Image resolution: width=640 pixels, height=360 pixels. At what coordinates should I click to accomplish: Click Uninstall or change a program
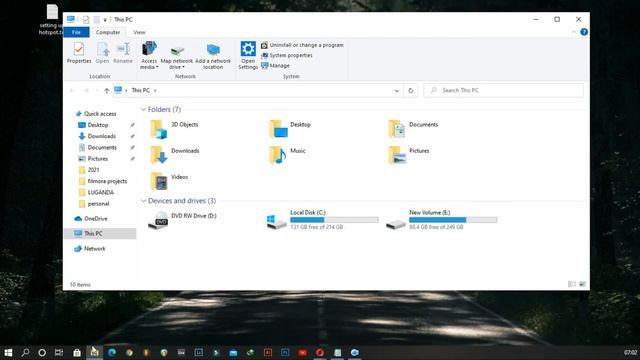point(302,45)
